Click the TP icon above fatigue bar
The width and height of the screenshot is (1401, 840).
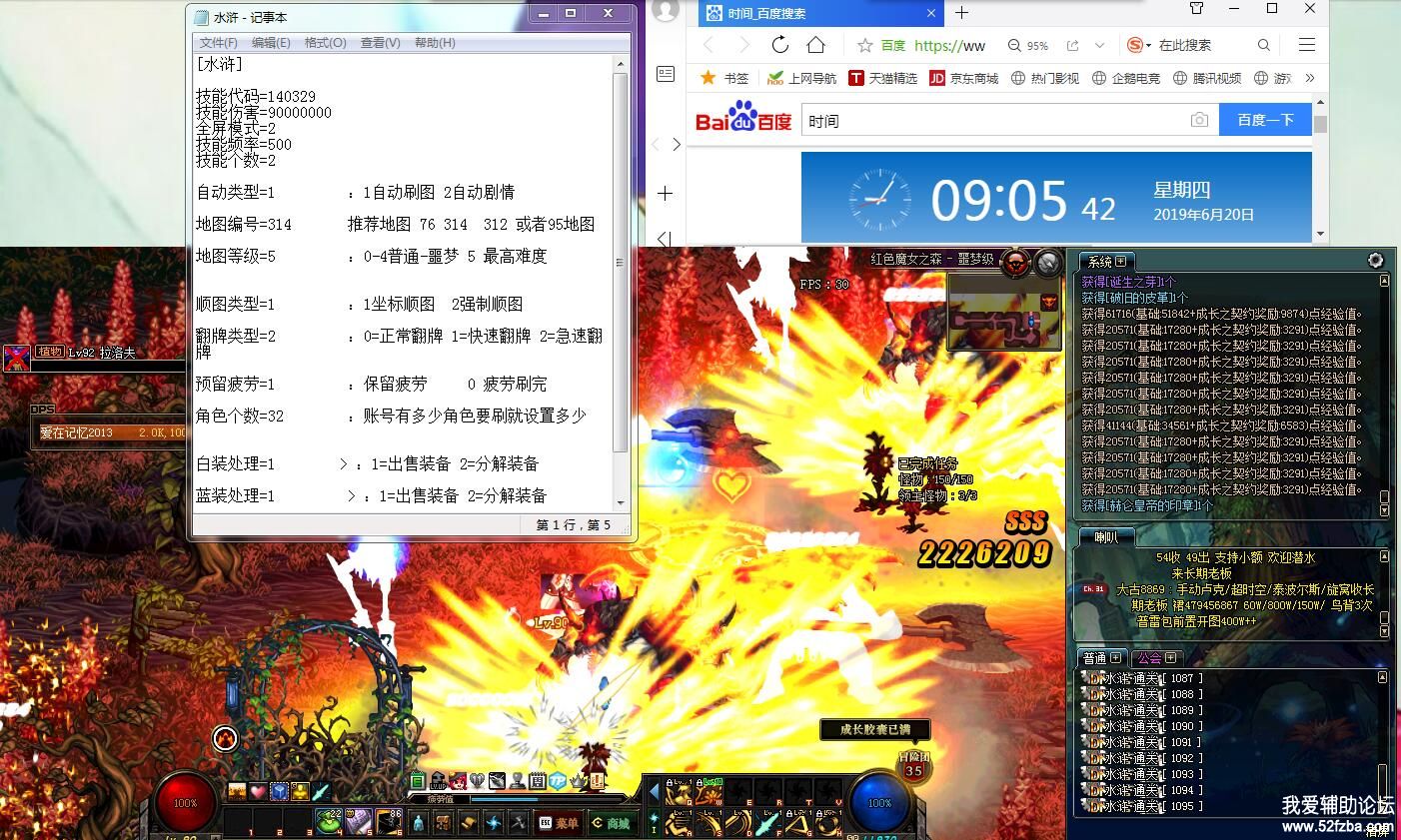click(x=558, y=781)
